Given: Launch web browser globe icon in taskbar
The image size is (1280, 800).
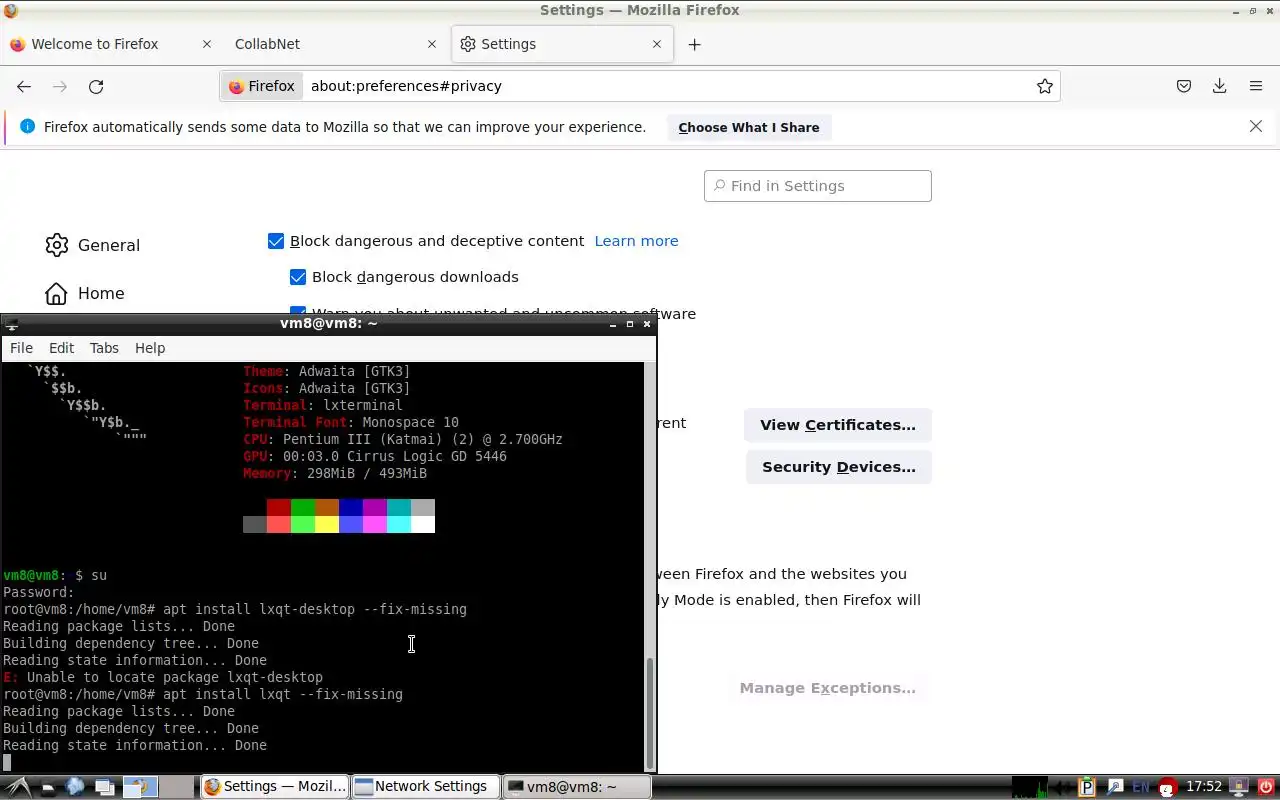Looking at the screenshot, I should 75,787.
